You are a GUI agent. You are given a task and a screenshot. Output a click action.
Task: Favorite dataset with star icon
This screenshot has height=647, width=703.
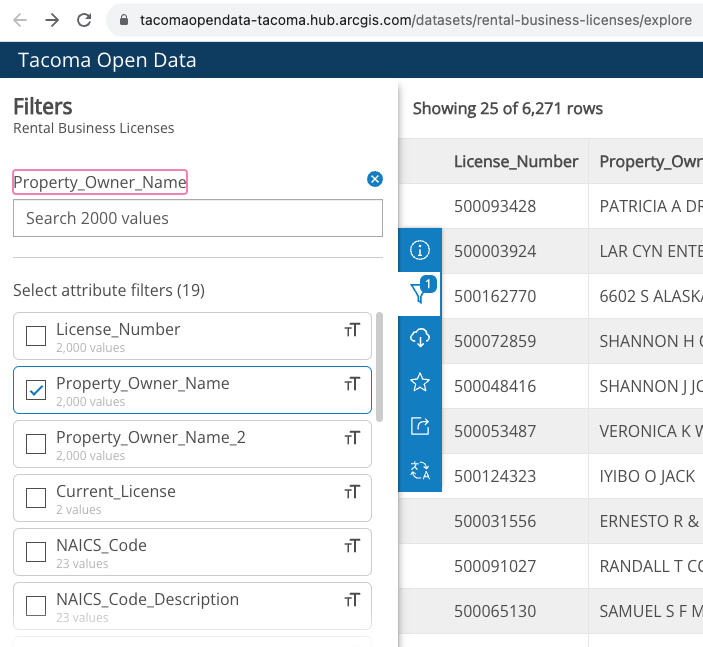pos(420,382)
